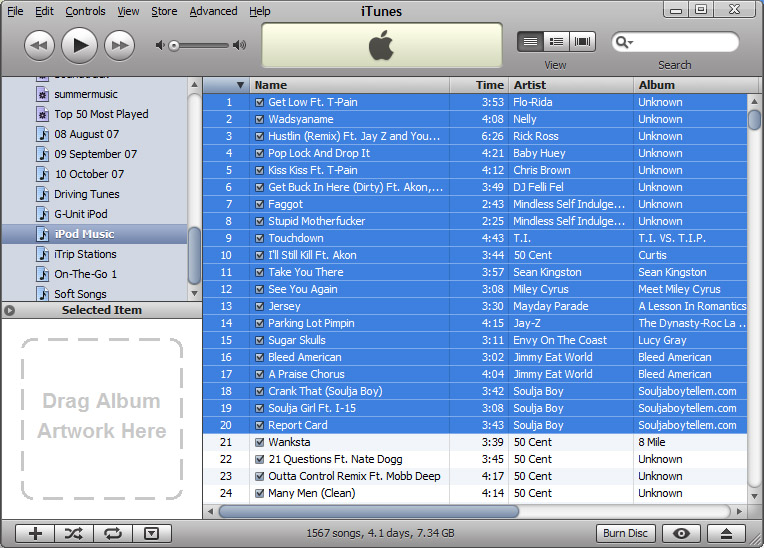Uncheck the Get Low Ft. T-Pain checkbox
The height and width of the screenshot is (548, 764).
[x=260, y=102]
